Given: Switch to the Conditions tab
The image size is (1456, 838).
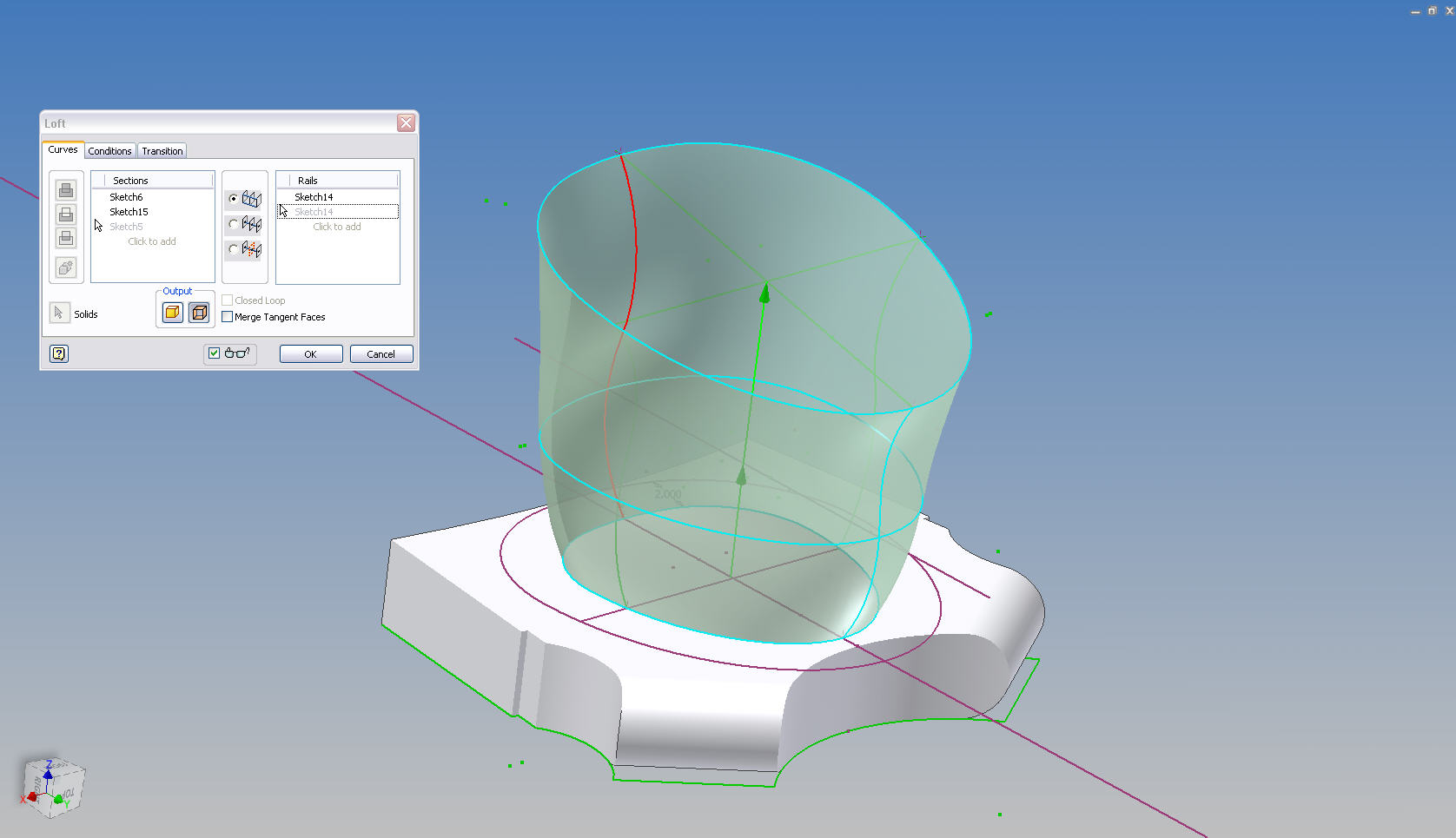Looking at the screenshot, I should tap(109, 151).
